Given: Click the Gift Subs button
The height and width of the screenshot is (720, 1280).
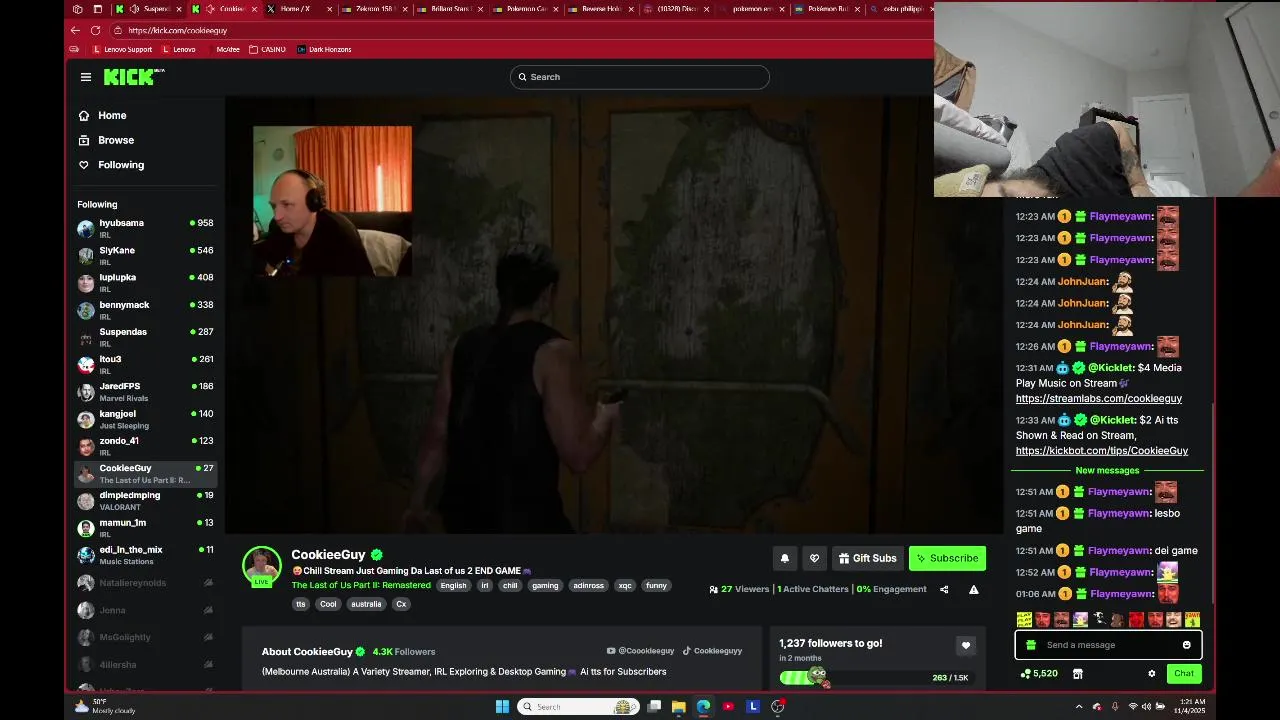Looking at the screenshot, I should coord(868,558).
